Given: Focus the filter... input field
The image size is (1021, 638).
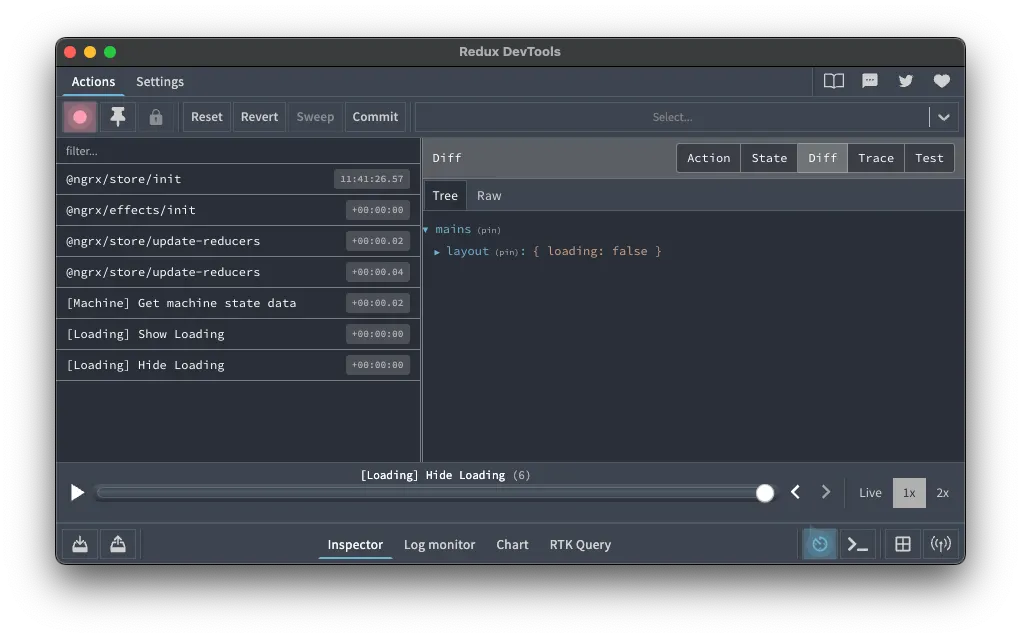Looking at the screenshot, I should click(x=238, y=151).
